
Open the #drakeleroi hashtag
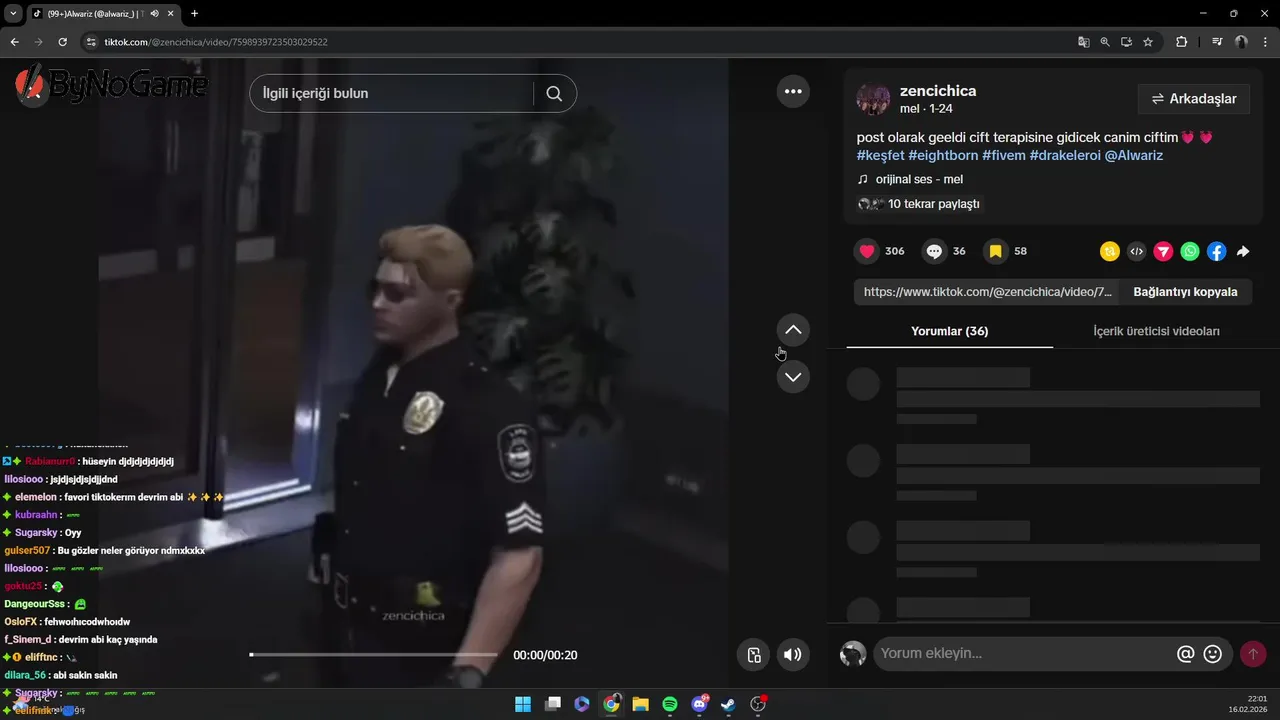tap(1065, 155)
